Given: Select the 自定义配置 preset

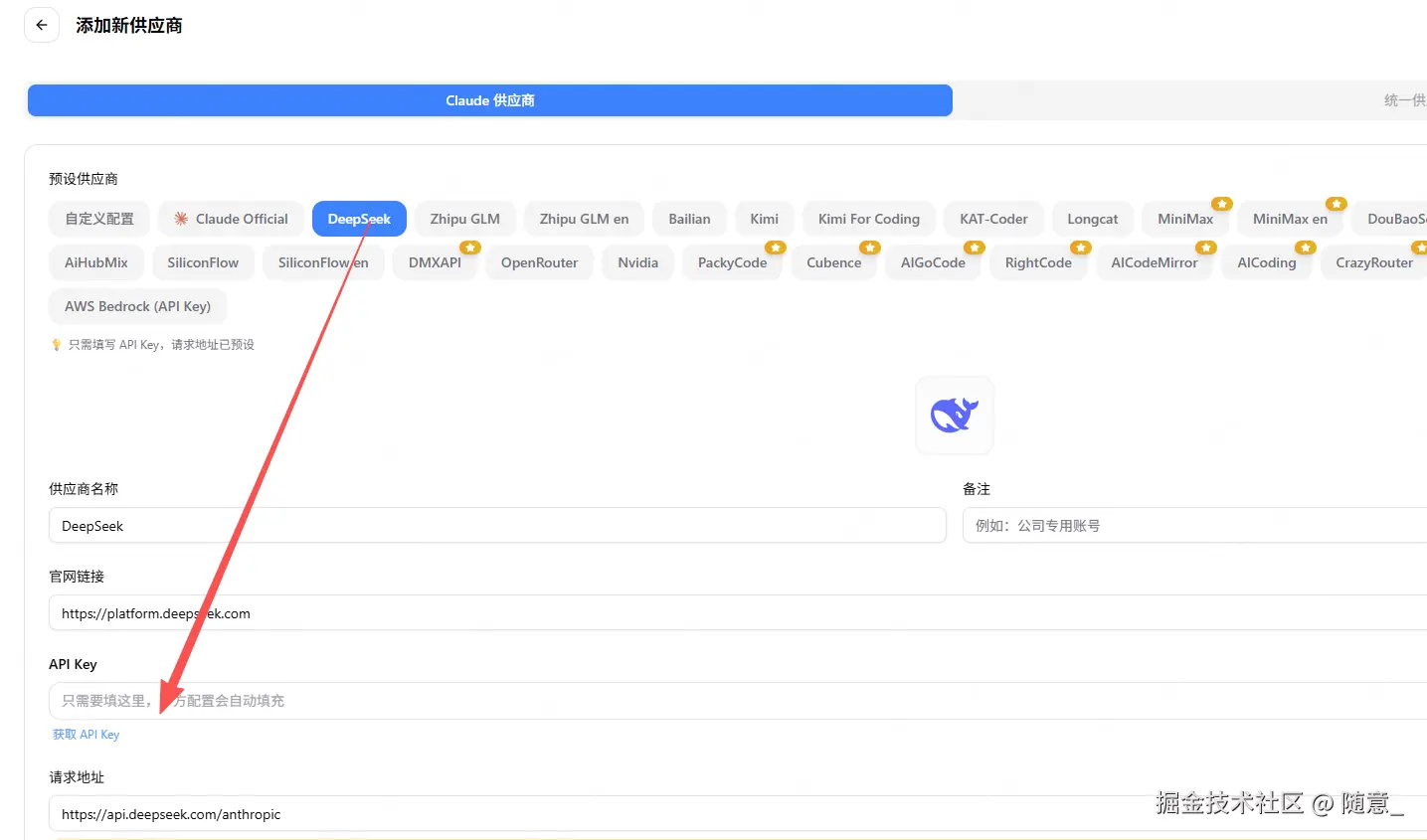Looking at the screenshot, I should click(99, 219).
